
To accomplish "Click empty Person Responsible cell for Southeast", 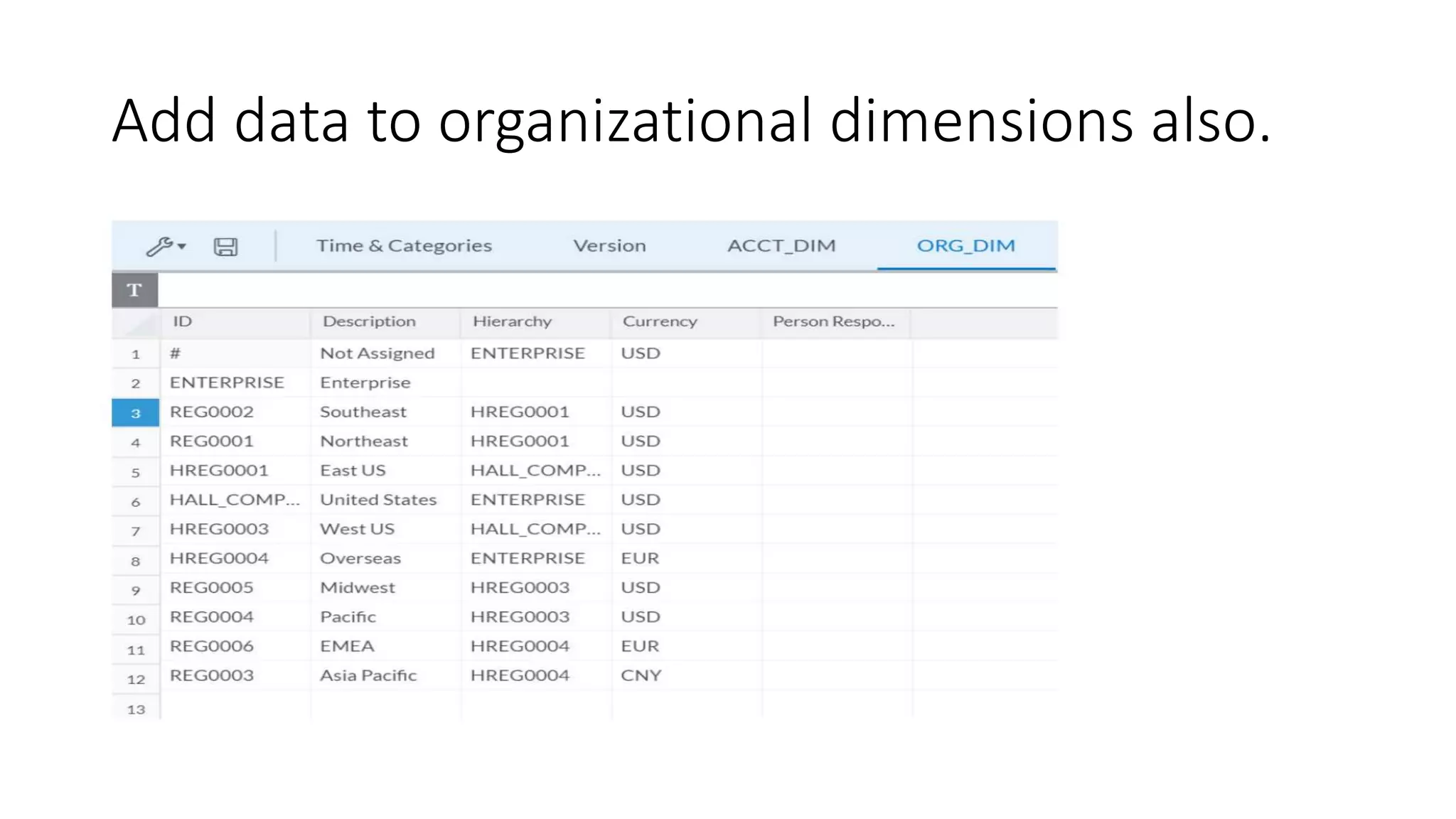I will (x=836, y=412).
